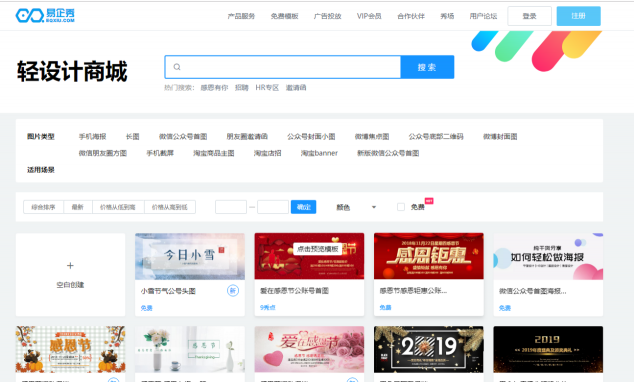
Task: Click the magnifier icon in search box
Action: (x=177, y=67)
